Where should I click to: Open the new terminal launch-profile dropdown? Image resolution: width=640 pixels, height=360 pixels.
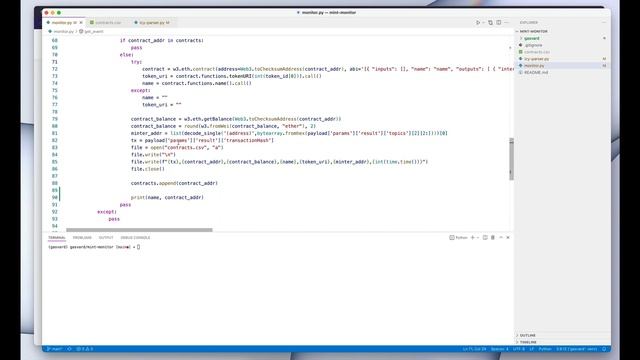478,238
